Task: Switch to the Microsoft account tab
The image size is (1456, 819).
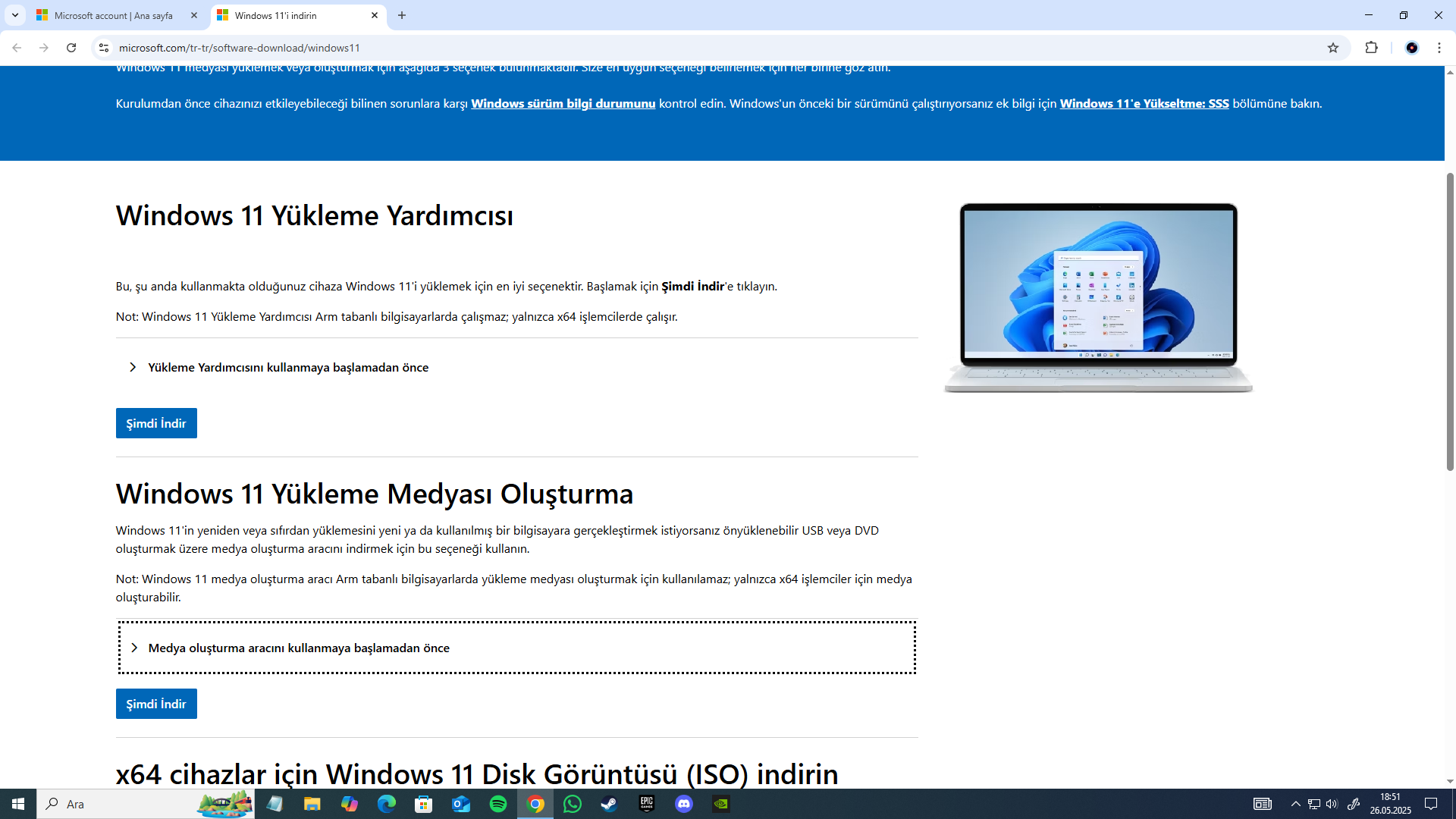Action: (x=114, y=15)
